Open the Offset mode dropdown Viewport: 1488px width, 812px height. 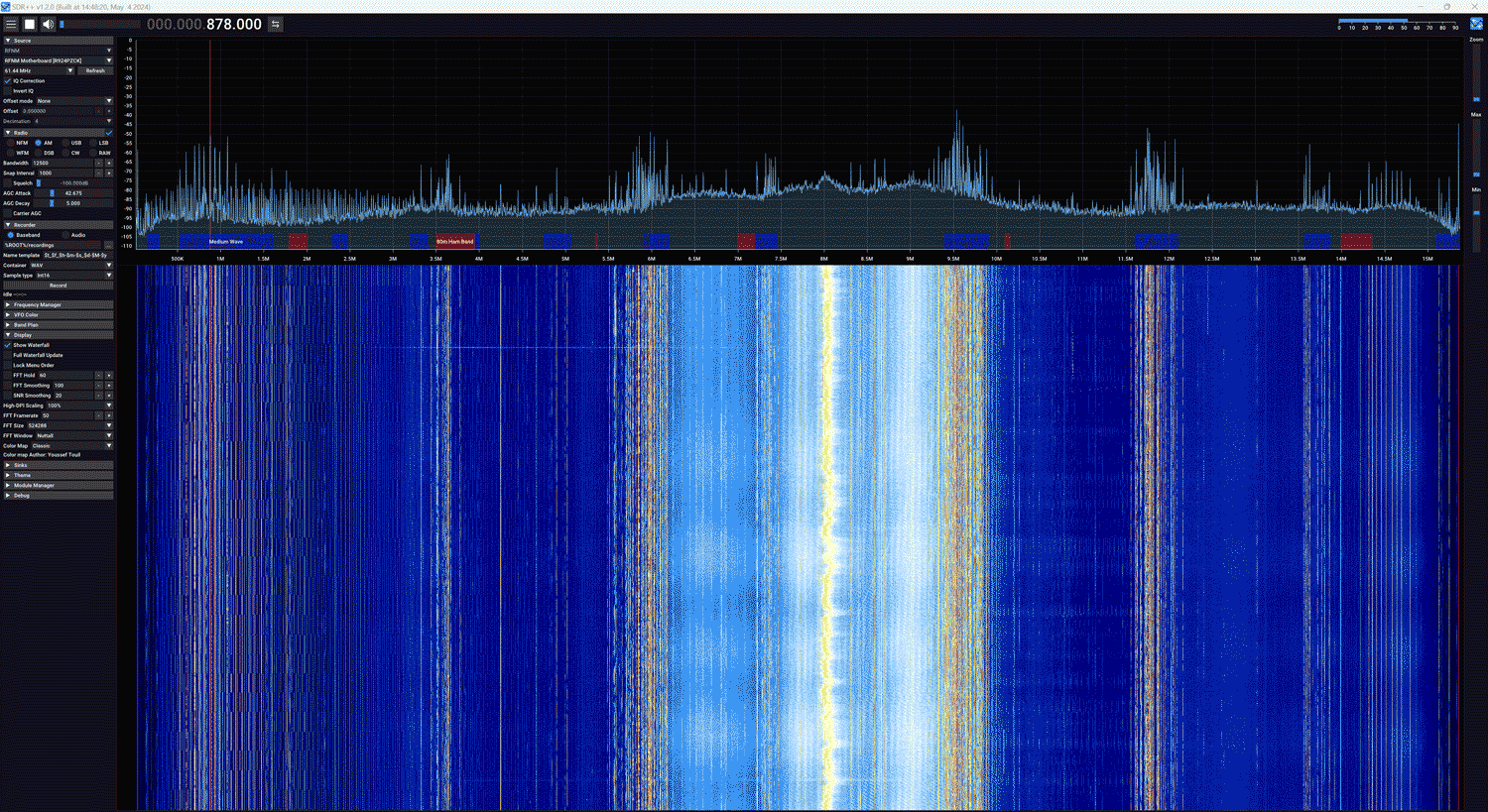tap(74, 101)
